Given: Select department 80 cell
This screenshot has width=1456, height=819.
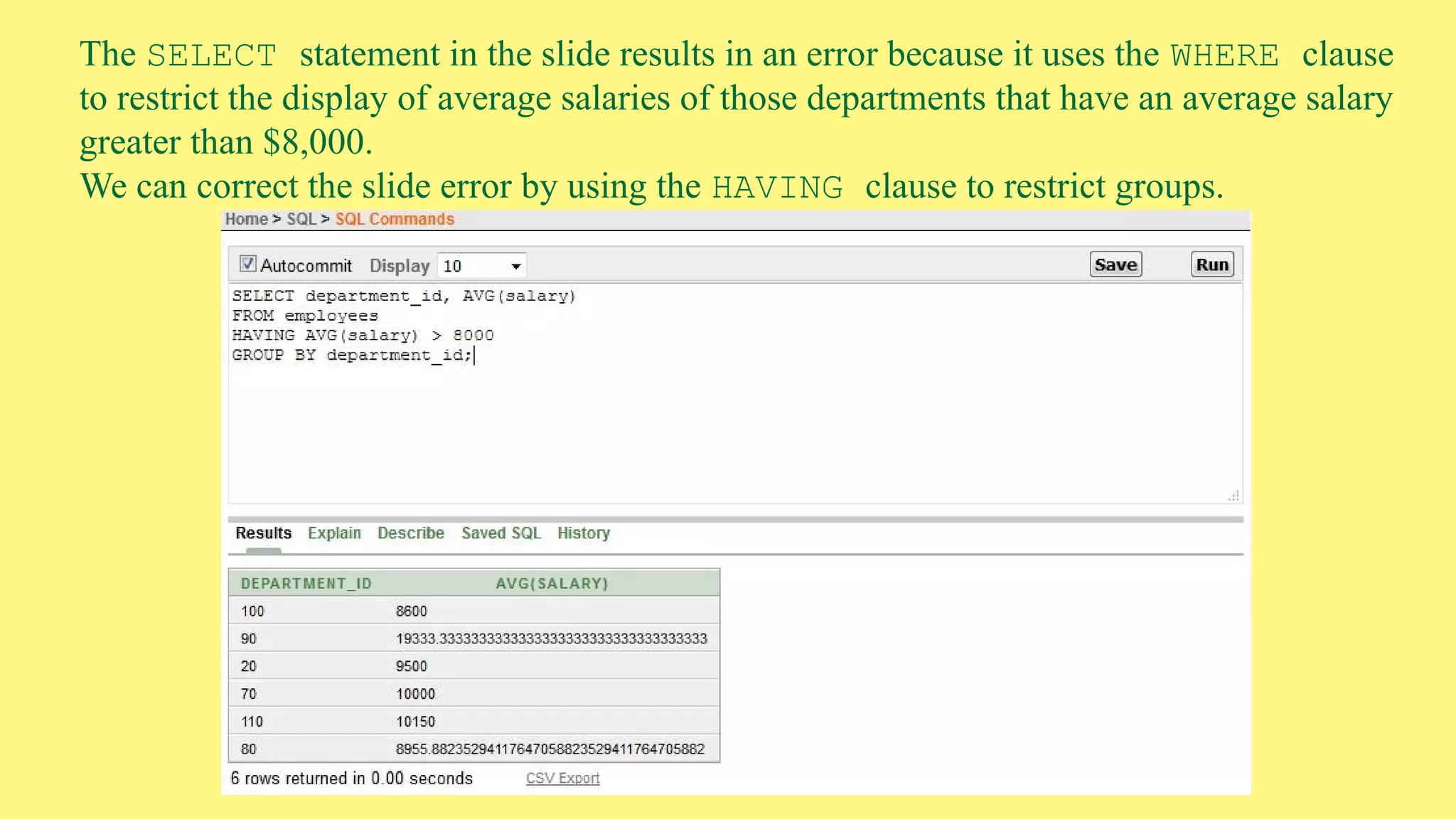Looking at the screenshot, I should point(249,749).
